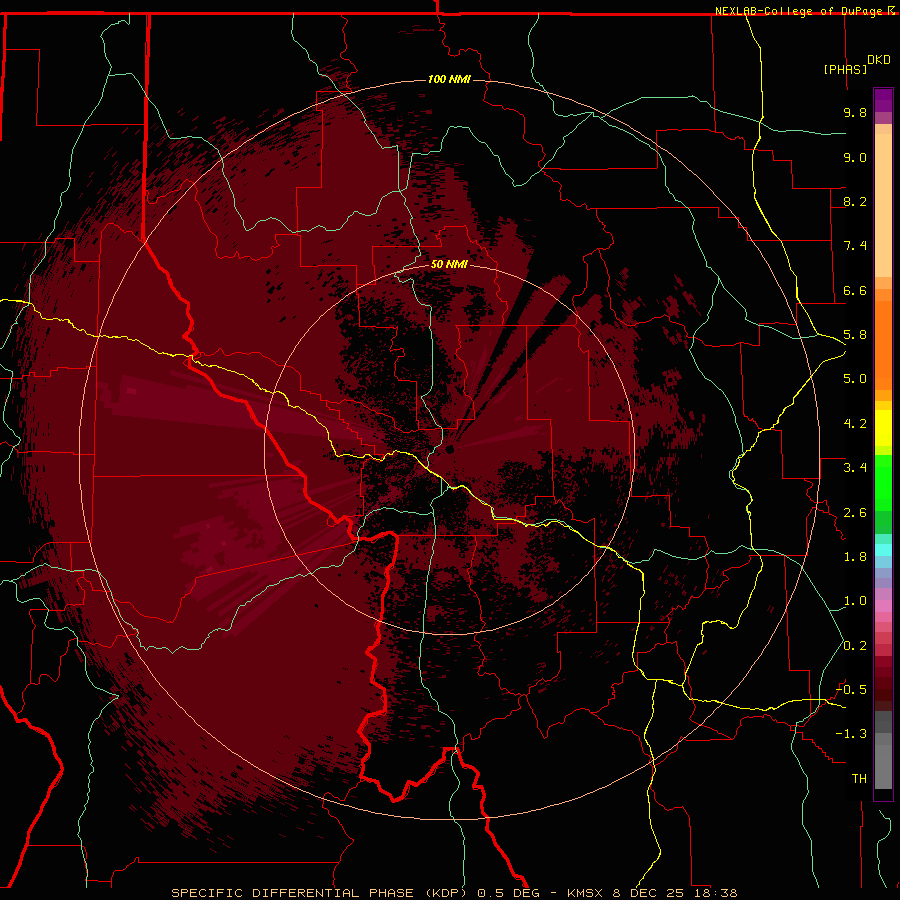Click the 6.6 scale label
This screenshot has height=900, width=900.
tap(855, 290)
